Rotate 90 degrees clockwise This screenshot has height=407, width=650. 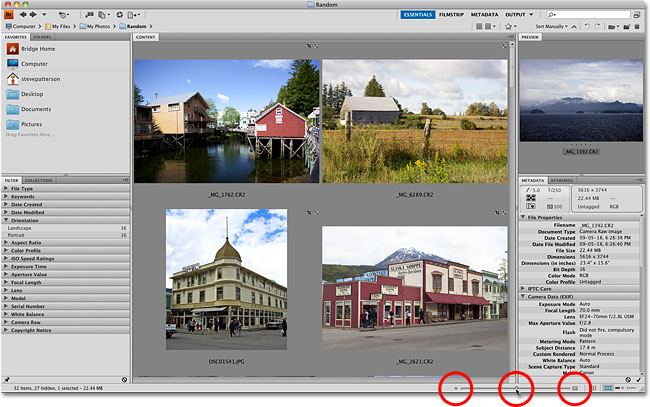click(597, 26)
